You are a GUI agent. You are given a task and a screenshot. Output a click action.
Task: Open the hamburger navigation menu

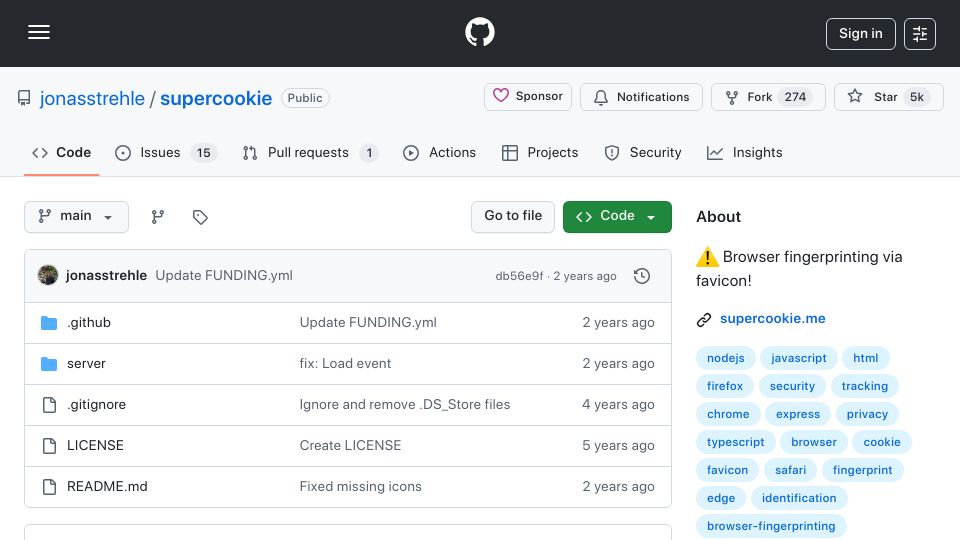[39, 32]
